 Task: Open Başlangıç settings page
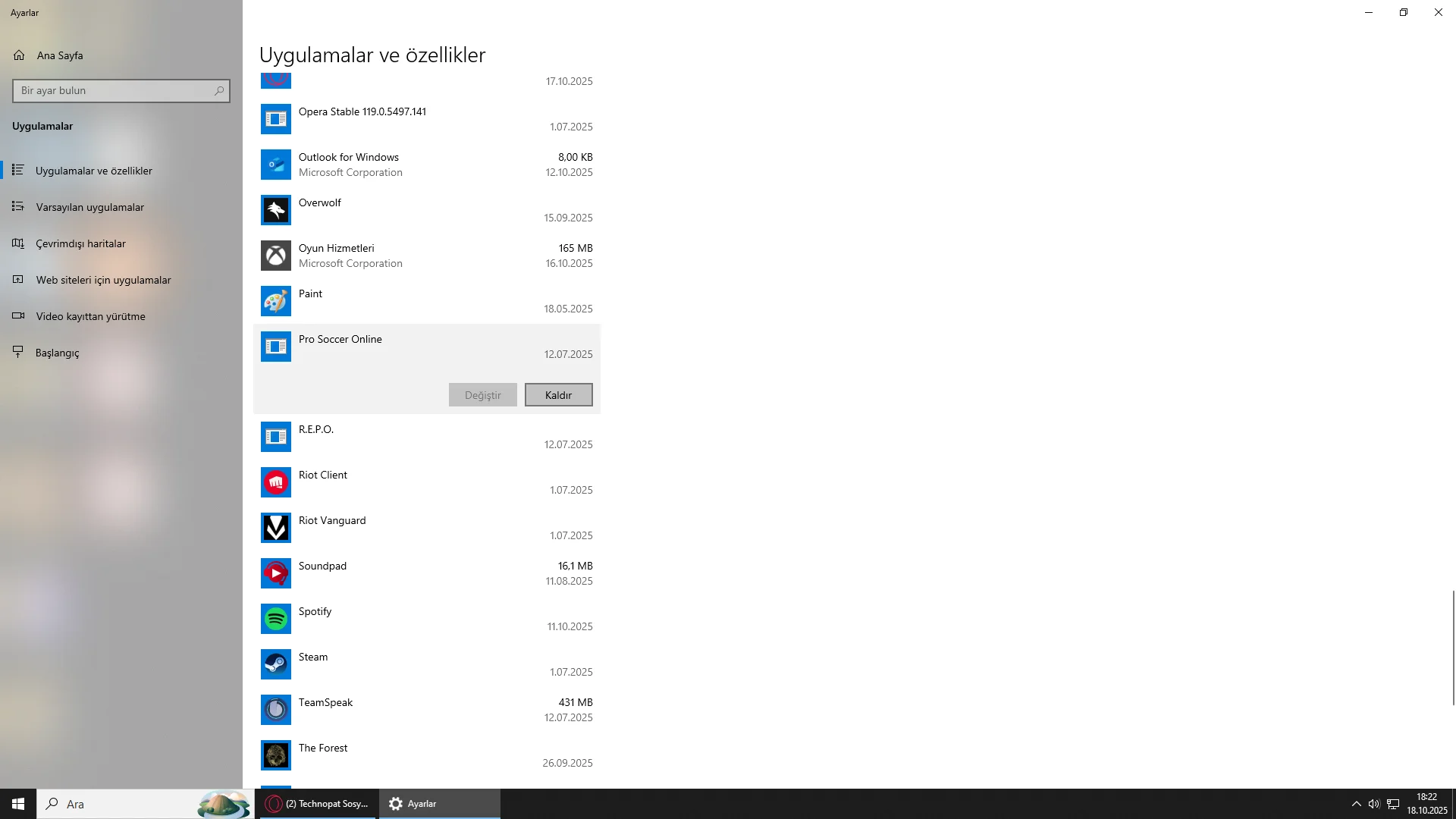[x=57, y=353]
